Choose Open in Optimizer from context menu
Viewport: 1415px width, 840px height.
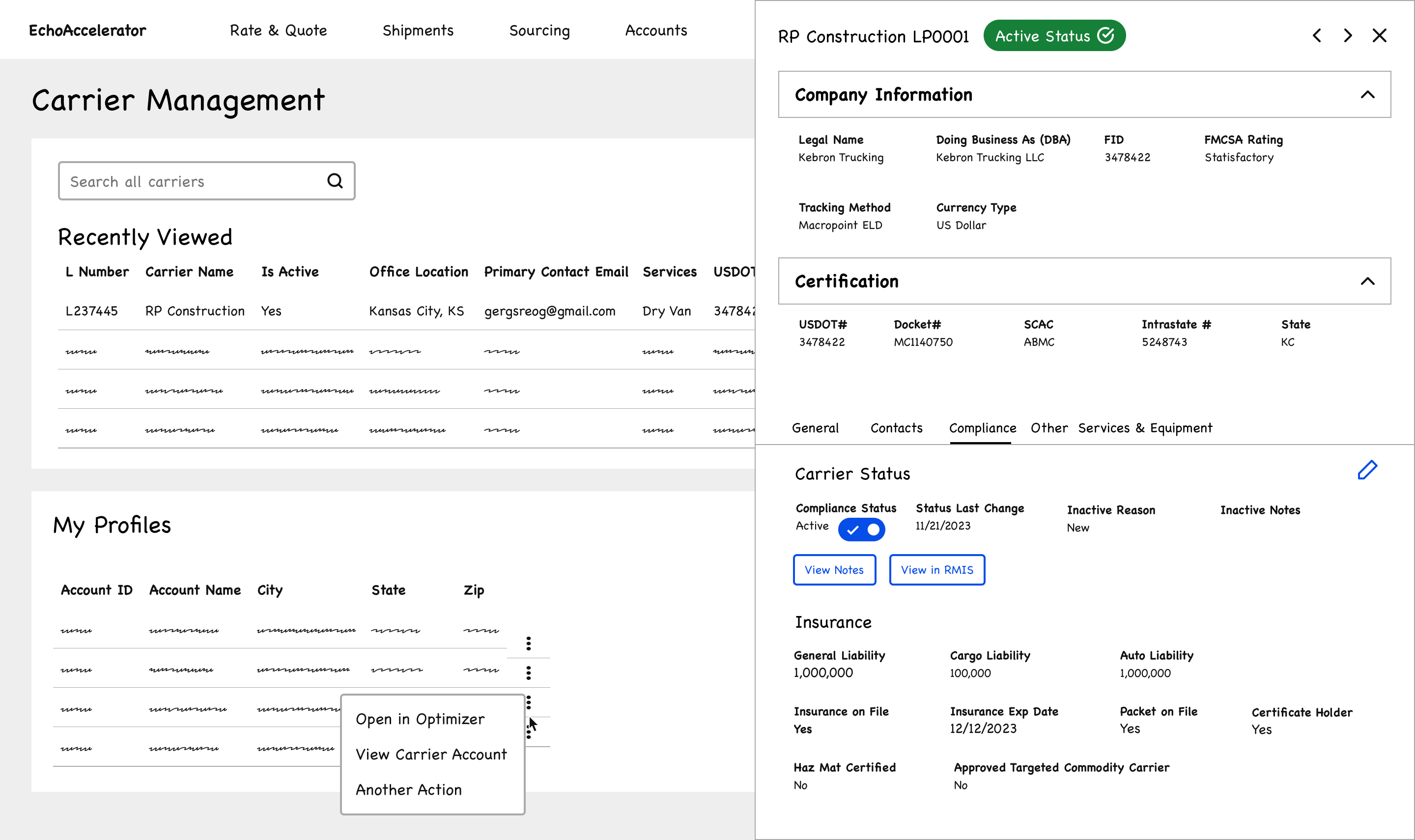pos(420,719)
